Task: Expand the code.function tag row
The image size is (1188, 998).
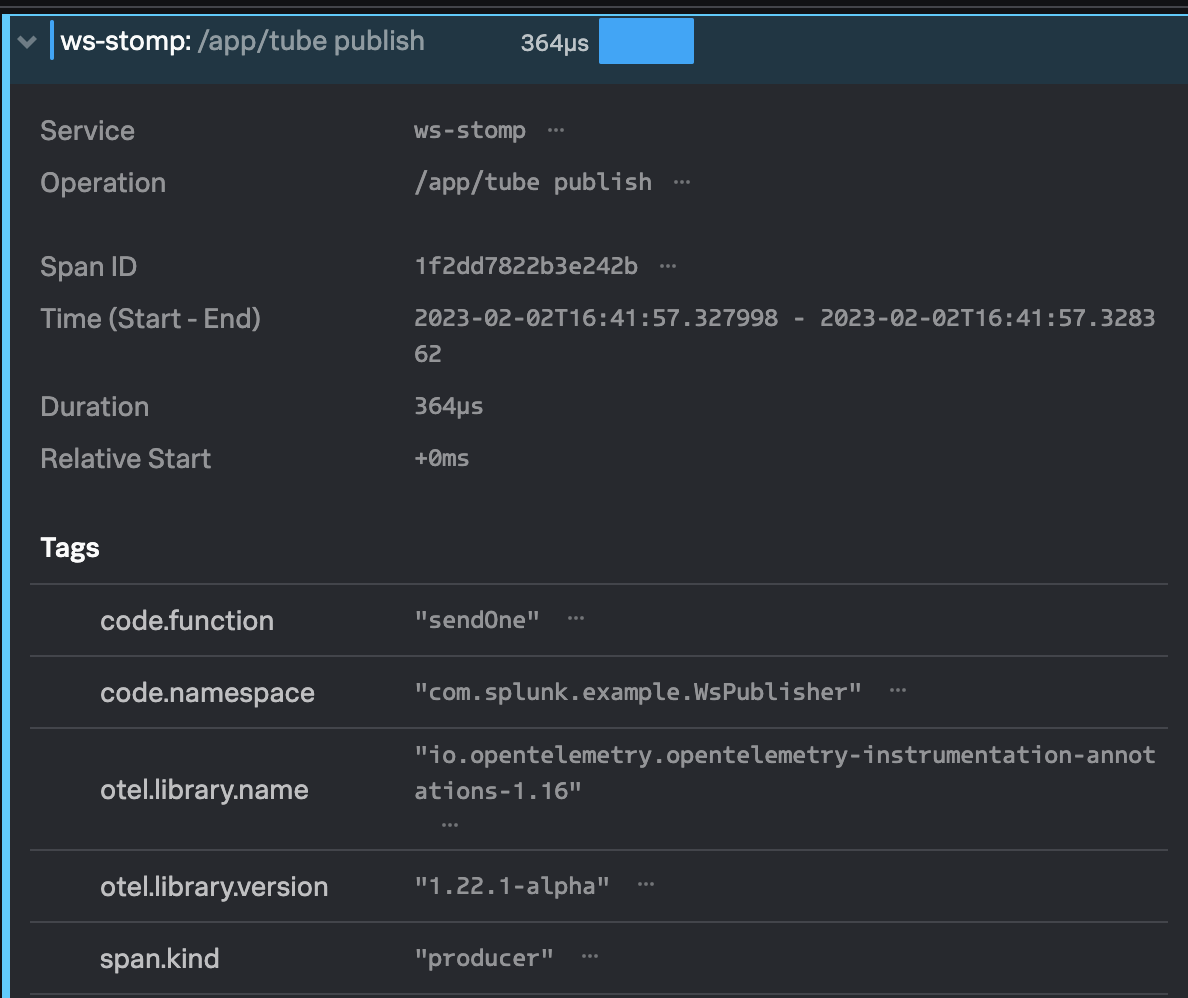Action: [187, 620]
